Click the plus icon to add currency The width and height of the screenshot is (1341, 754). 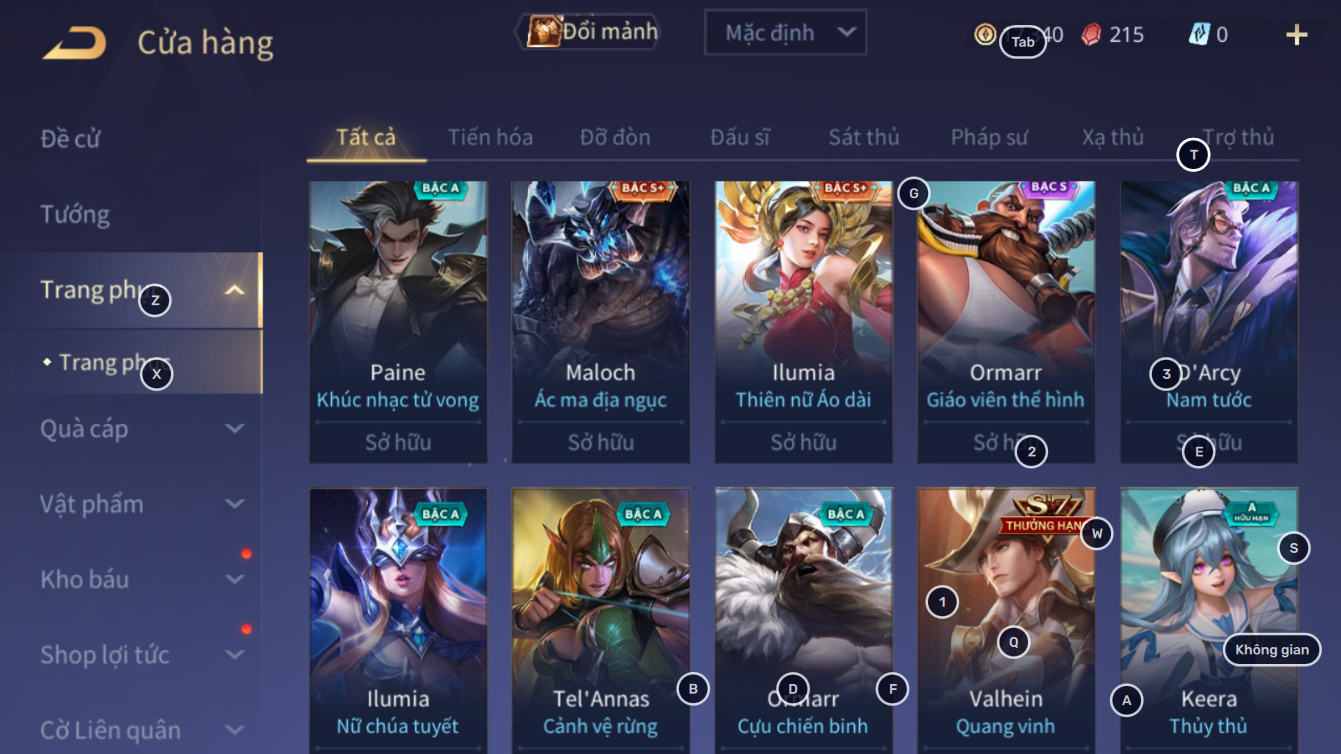click(x=1296, y=35)
